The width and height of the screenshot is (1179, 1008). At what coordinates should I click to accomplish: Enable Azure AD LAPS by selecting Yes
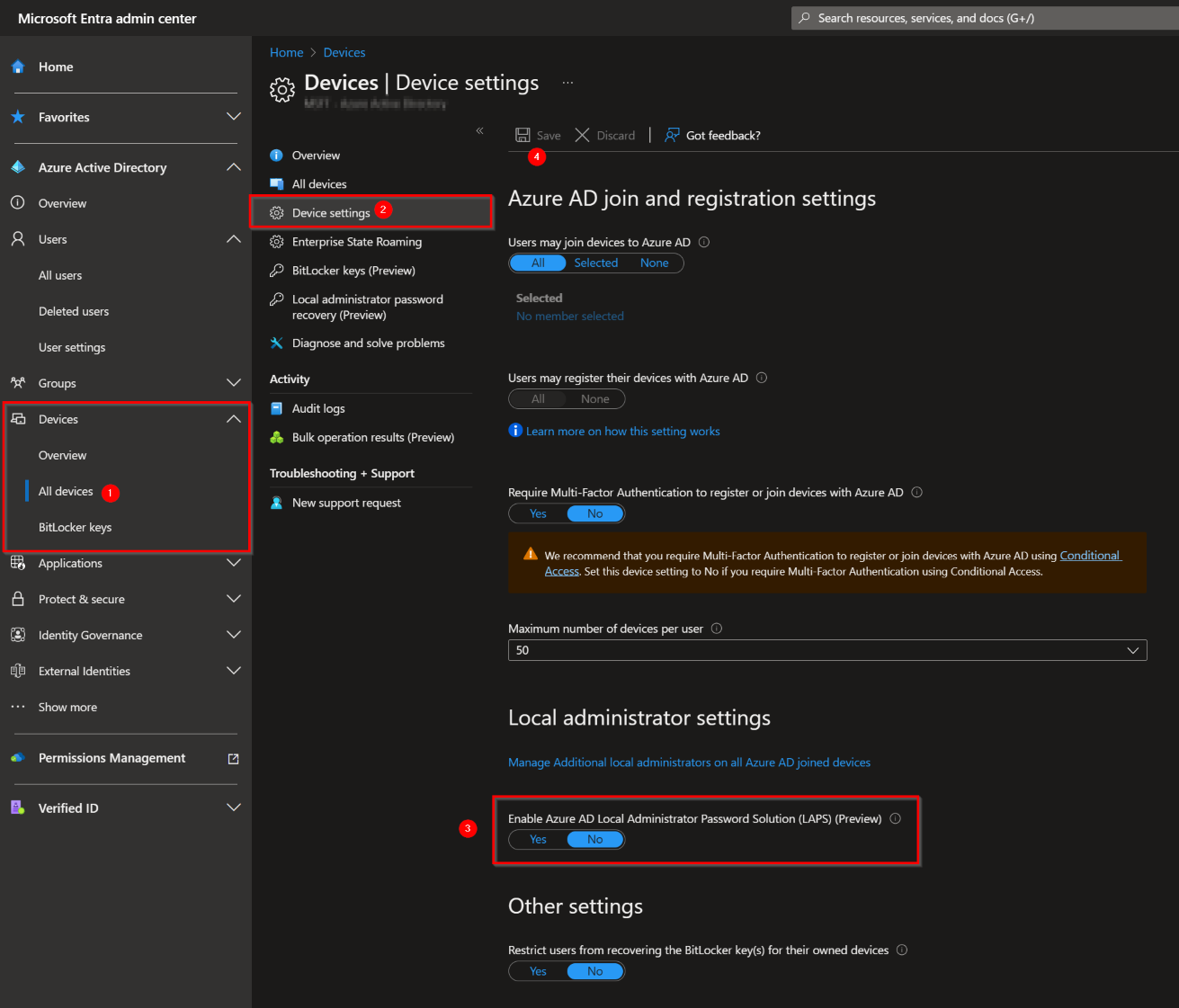click(x=537, y=839)
